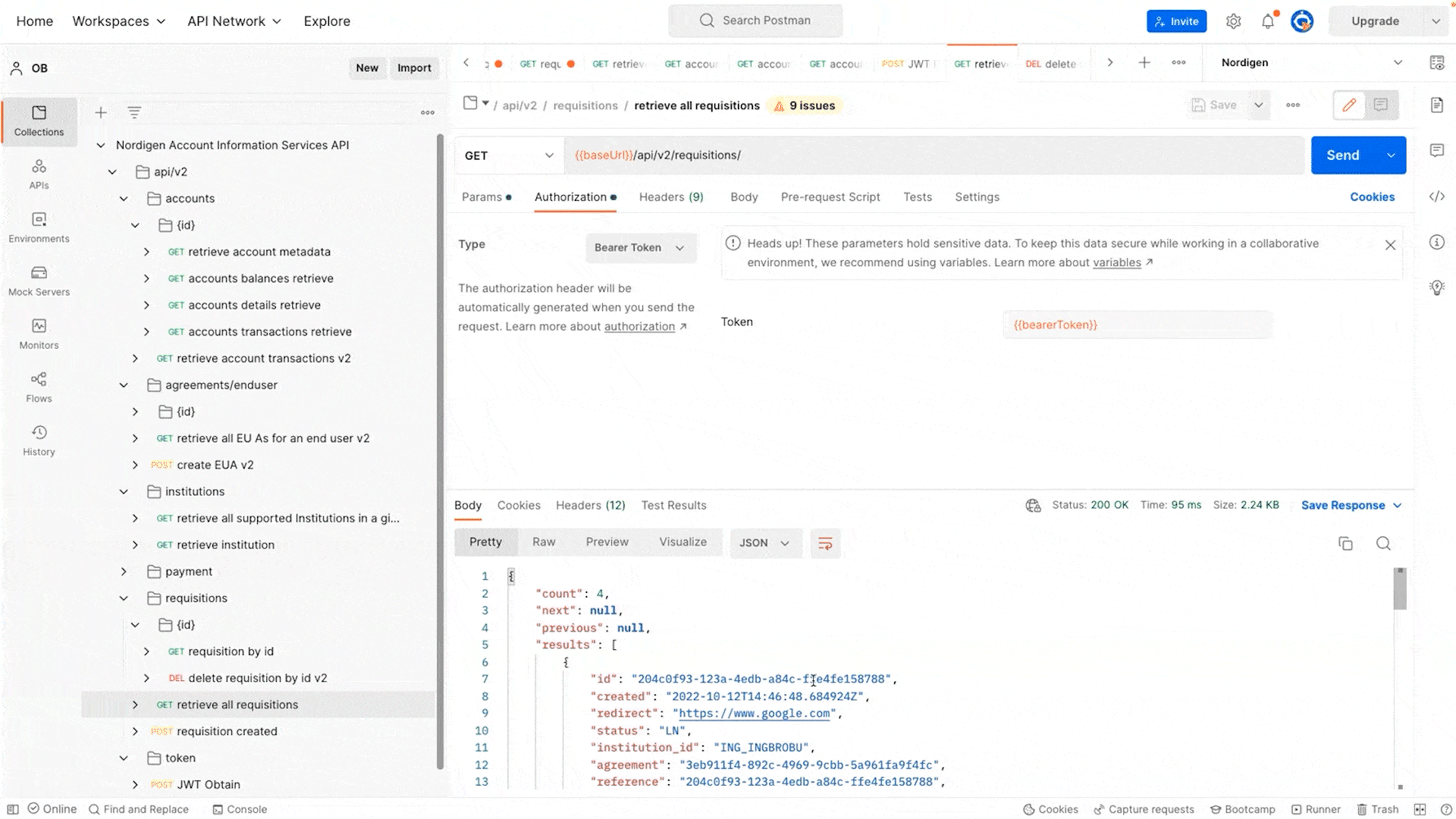Image resolution: width=1456 pixels, height=819 pixels.
Task: Copy response body with the copy icon
Action: (1345, 543)
